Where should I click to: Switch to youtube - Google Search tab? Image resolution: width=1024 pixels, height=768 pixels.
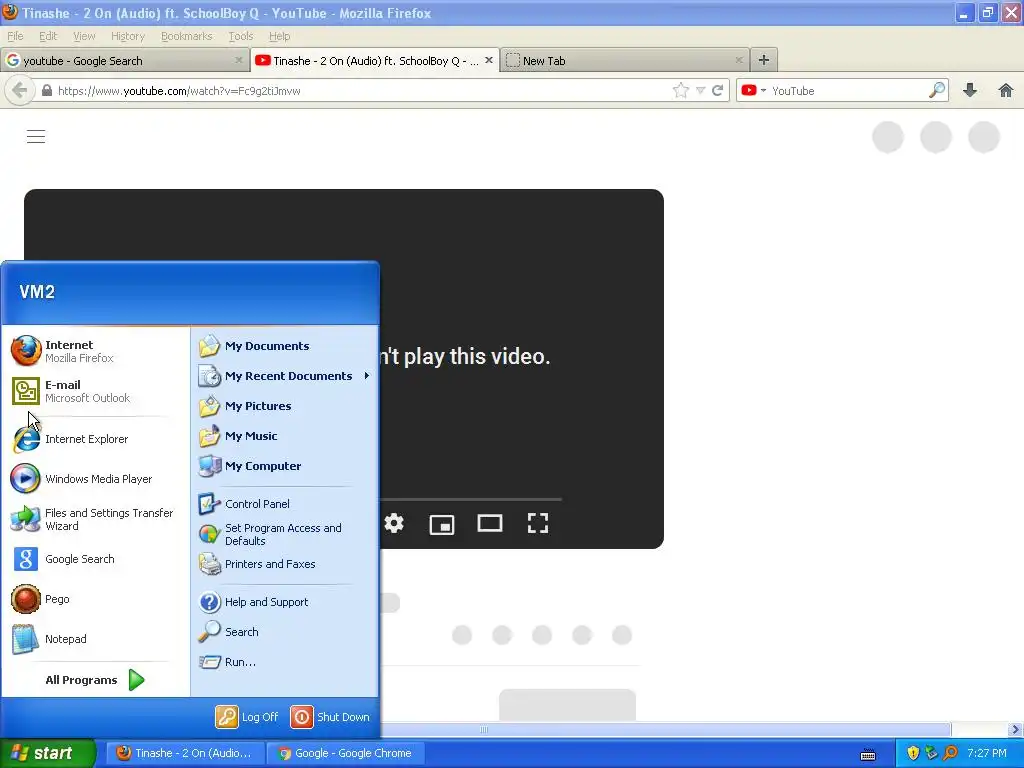[x=124, y=61]
